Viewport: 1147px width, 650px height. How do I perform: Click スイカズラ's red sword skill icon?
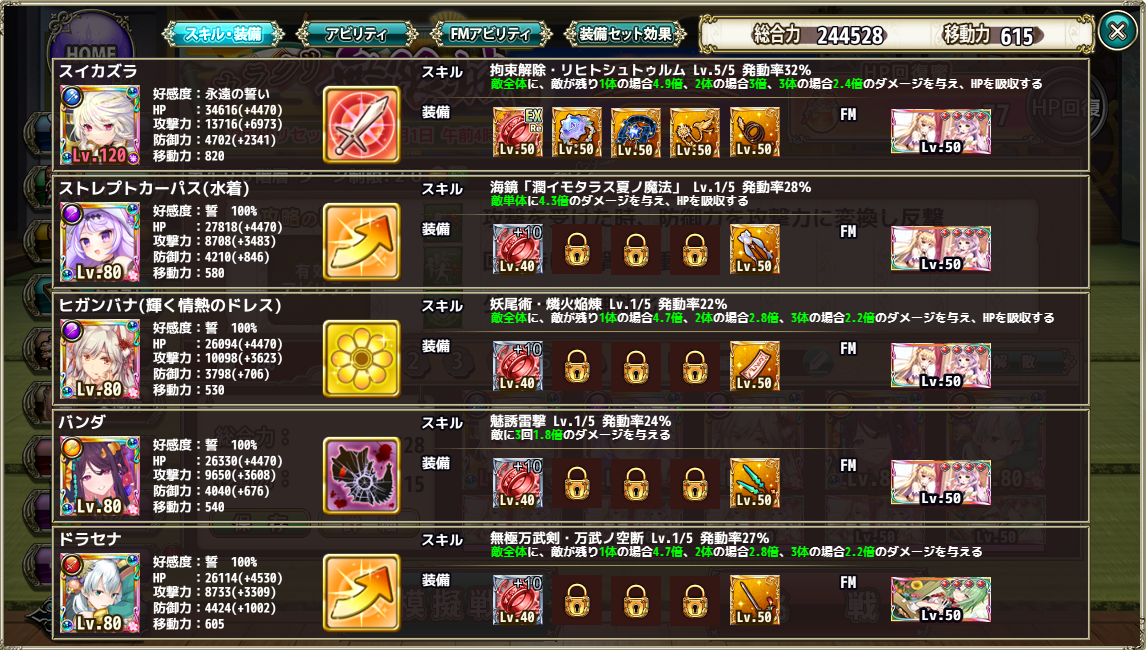click(361, 124)
